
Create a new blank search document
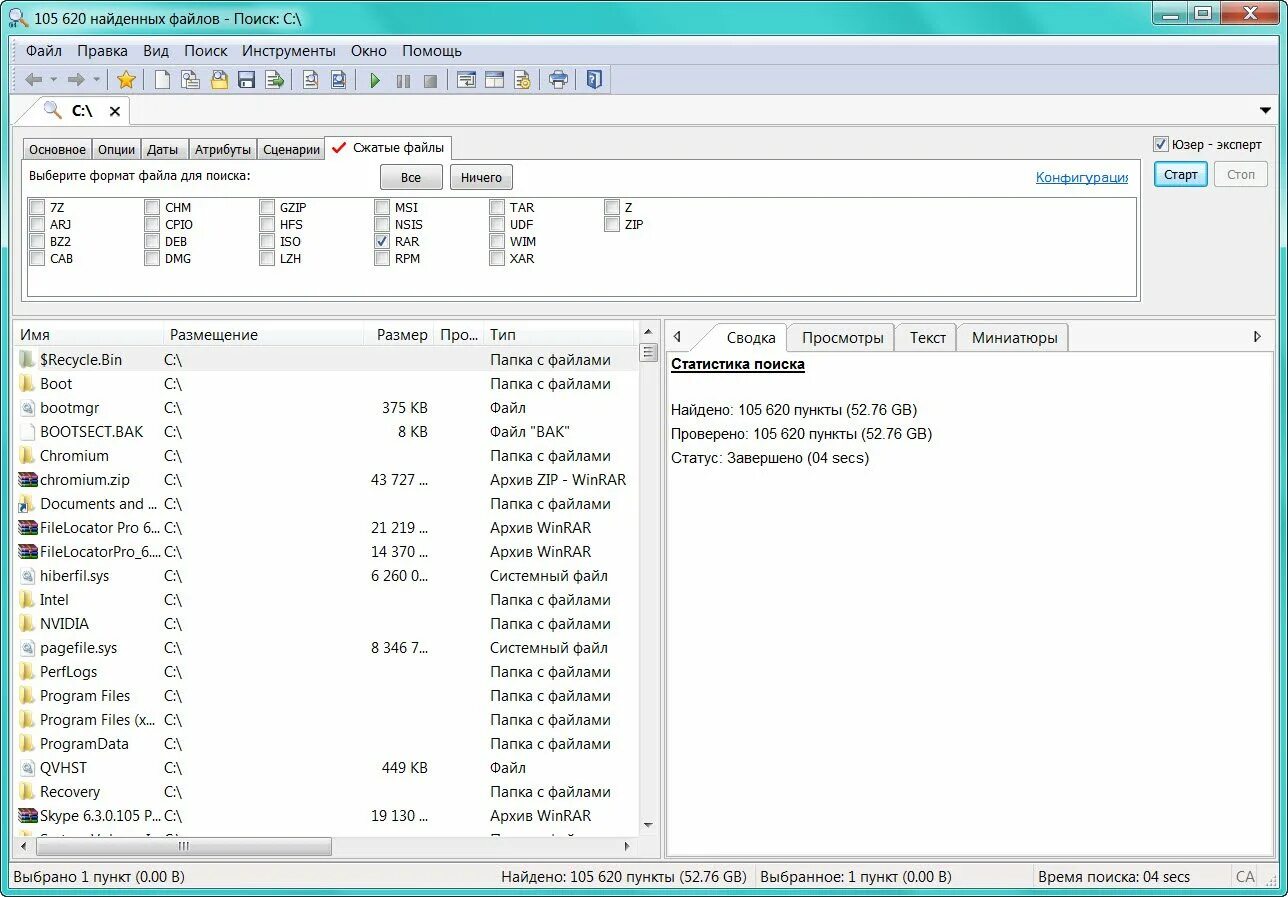(161, 80)
